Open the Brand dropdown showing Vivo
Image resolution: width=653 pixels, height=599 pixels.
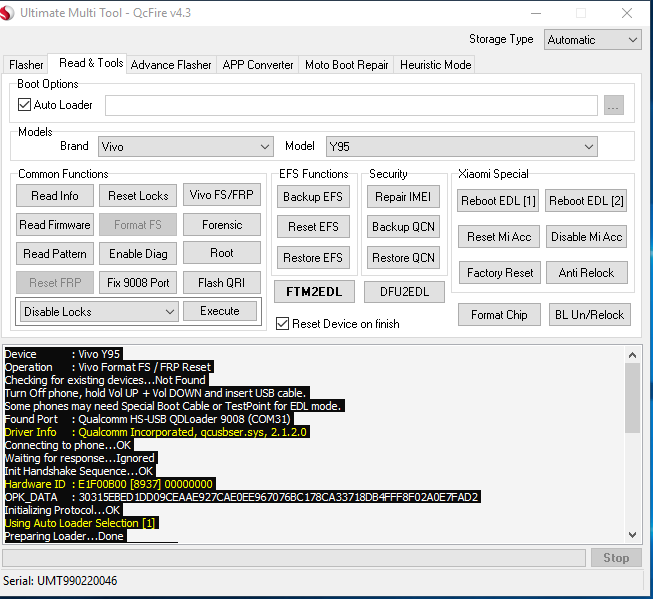pyautogui.click(x=186, y=147)
